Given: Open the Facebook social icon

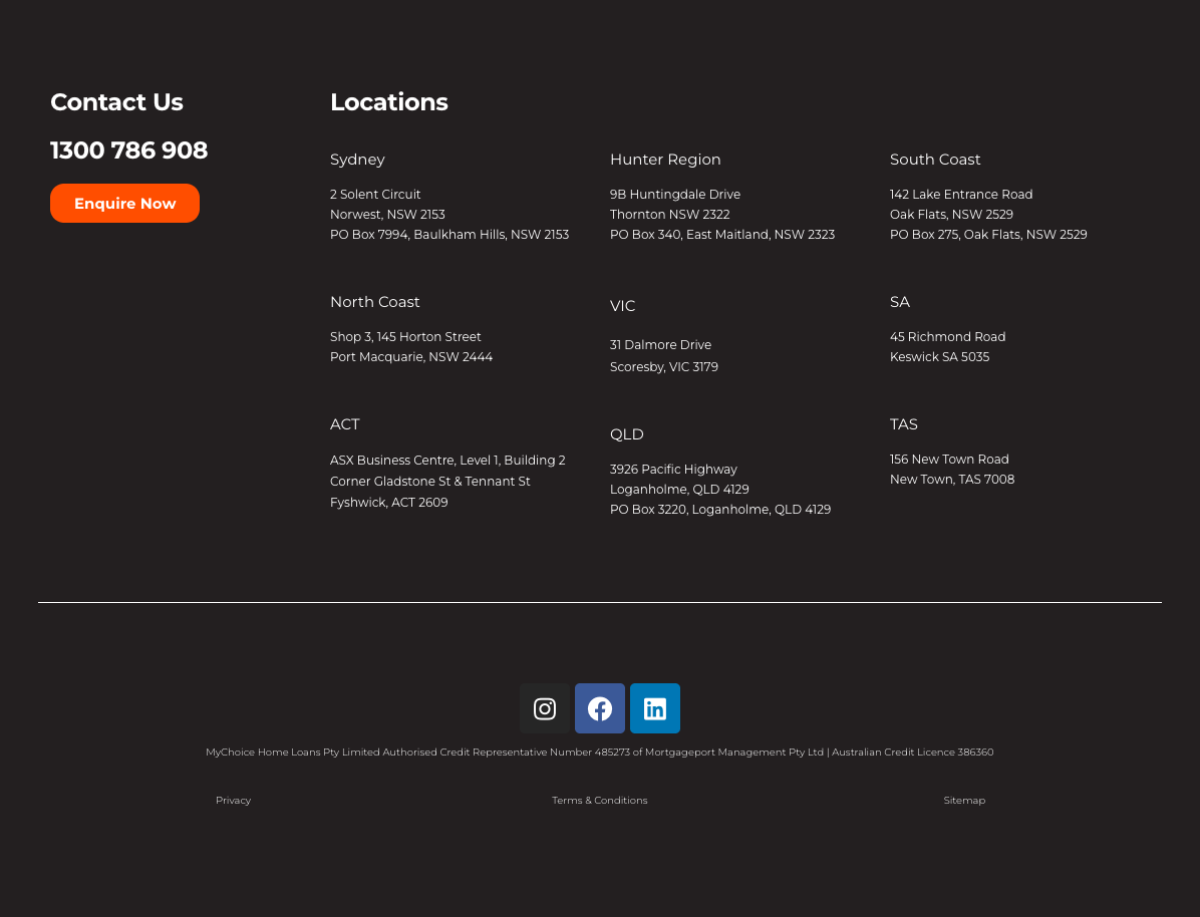Looking at the screenshot, I should coord(600,709).
